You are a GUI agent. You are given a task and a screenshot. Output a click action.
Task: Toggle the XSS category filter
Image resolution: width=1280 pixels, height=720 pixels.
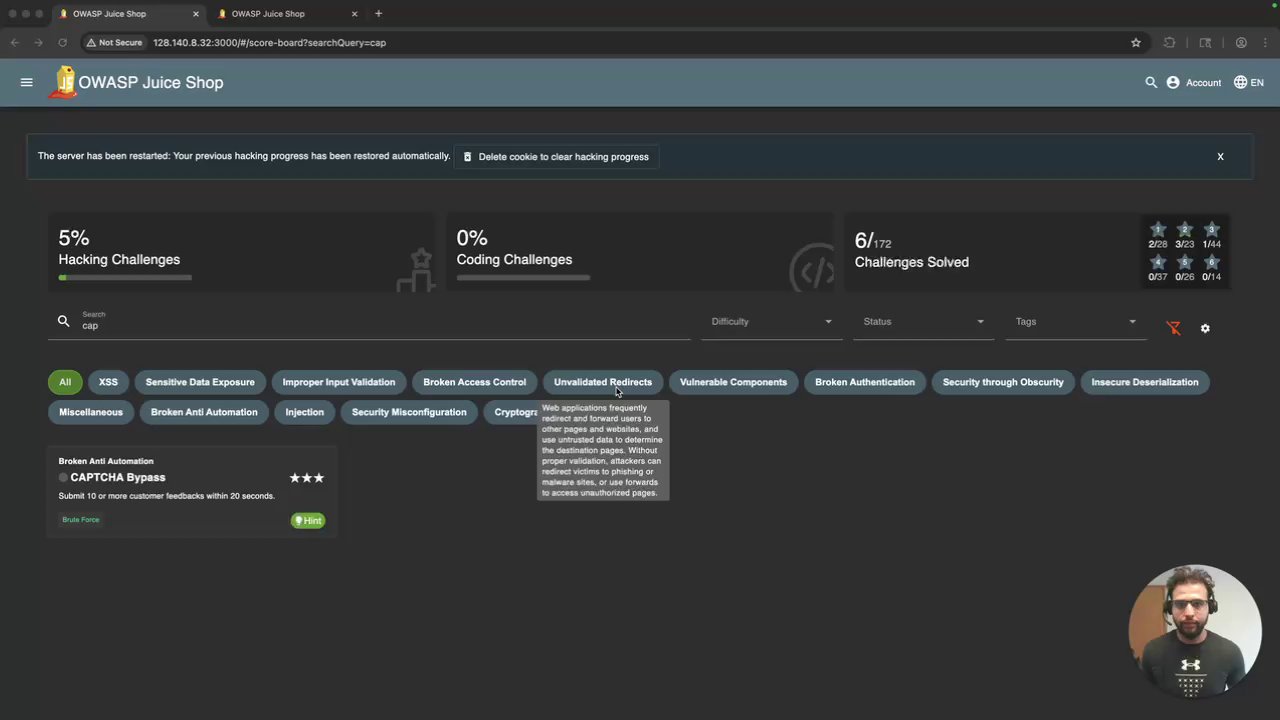[x=108, y=382]
